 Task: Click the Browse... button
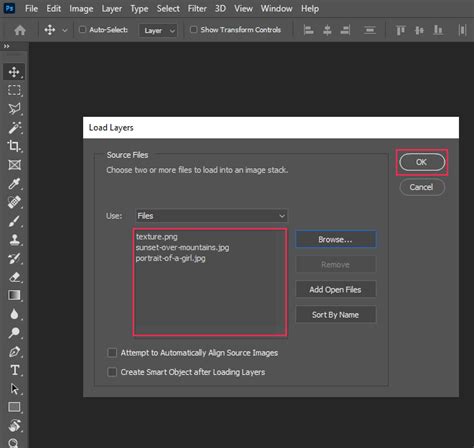tap(335, 239)
